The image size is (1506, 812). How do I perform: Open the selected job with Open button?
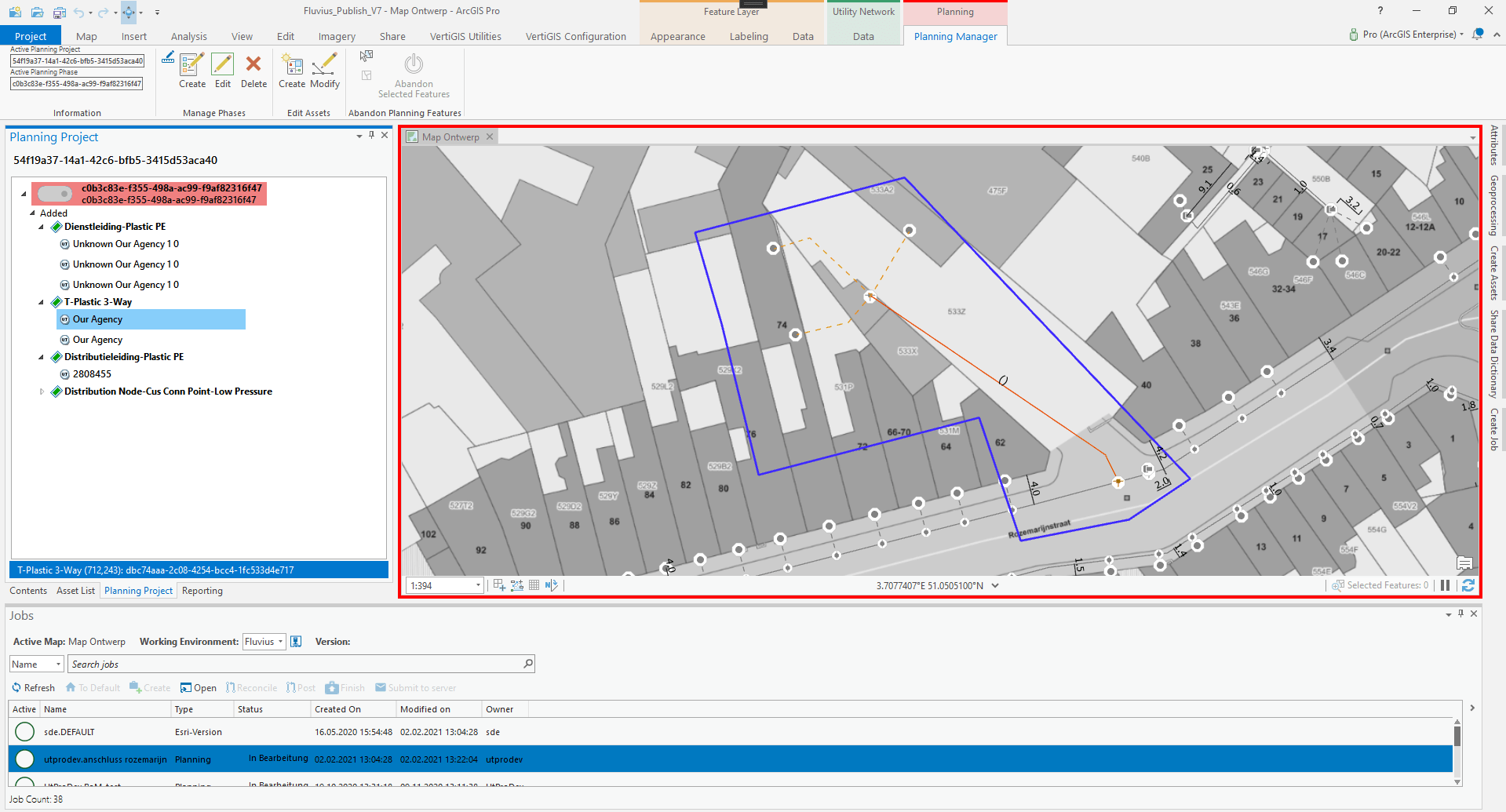[x=198, y=688]
